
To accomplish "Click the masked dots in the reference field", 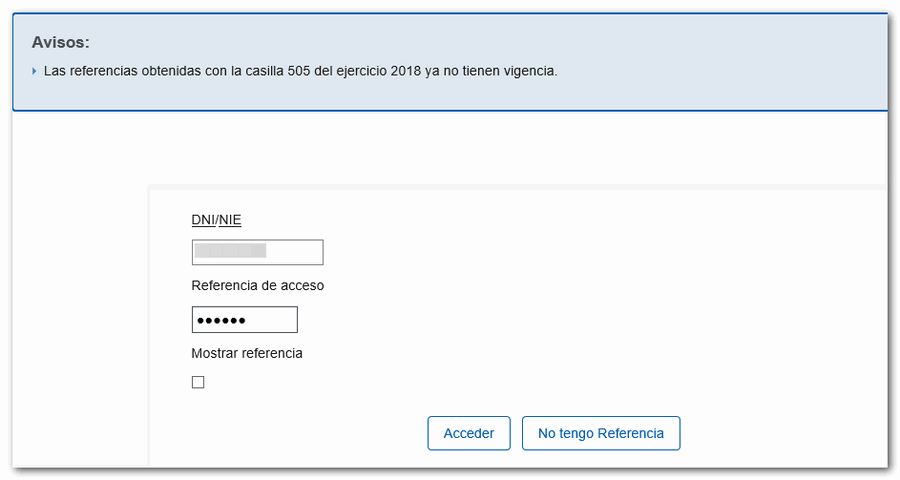I will click(220, 320).
